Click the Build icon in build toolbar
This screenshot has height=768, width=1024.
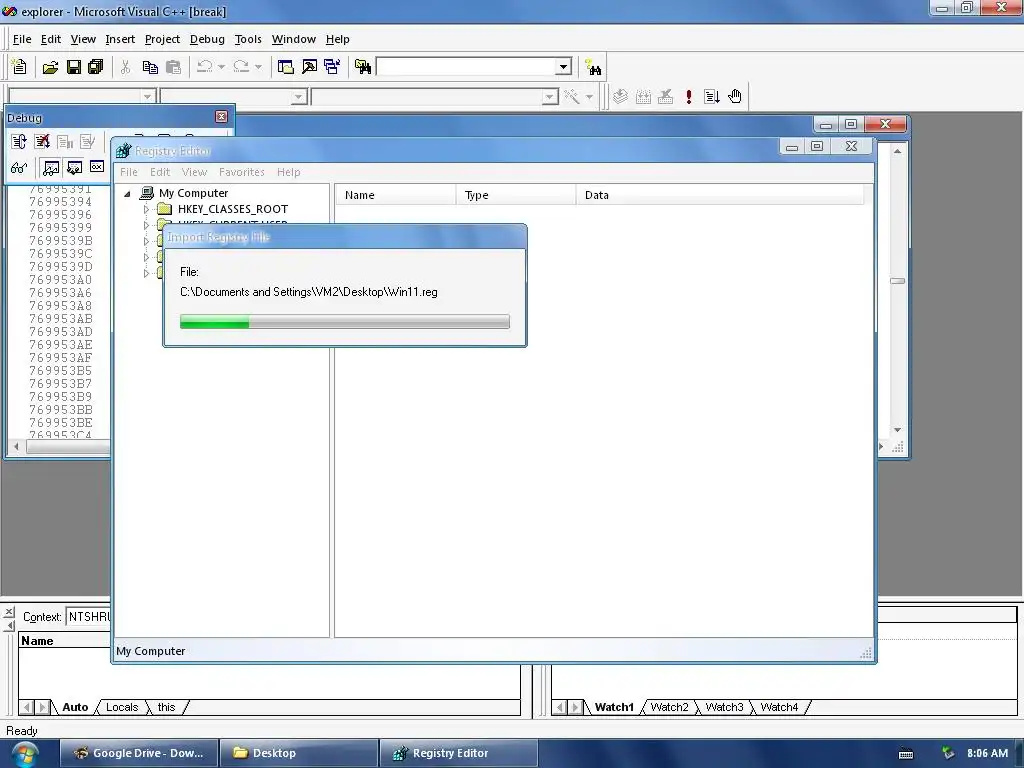point(643,97)
